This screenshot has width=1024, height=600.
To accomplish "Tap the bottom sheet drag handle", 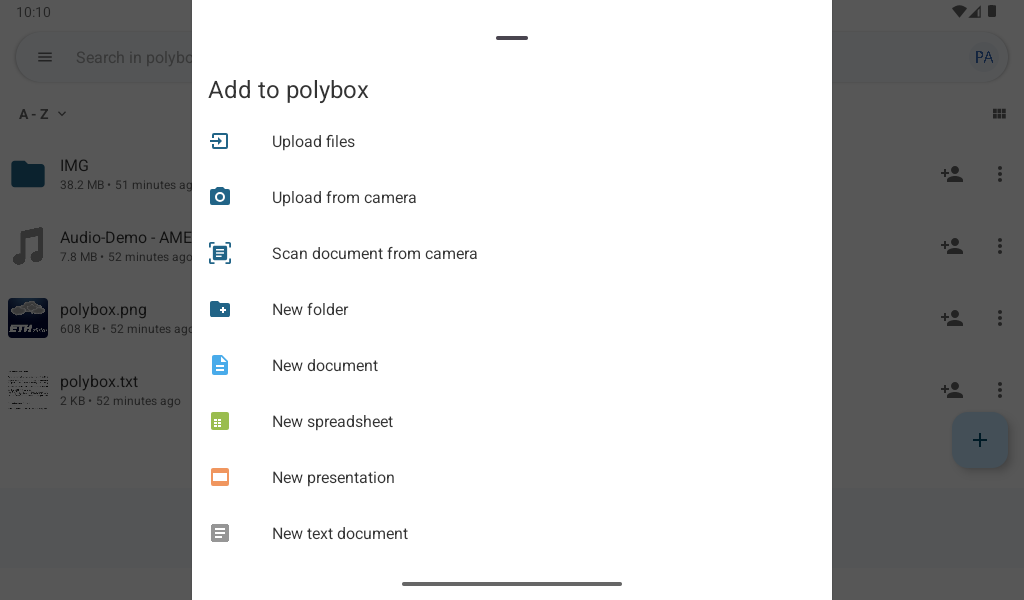I will click(511, 38).
